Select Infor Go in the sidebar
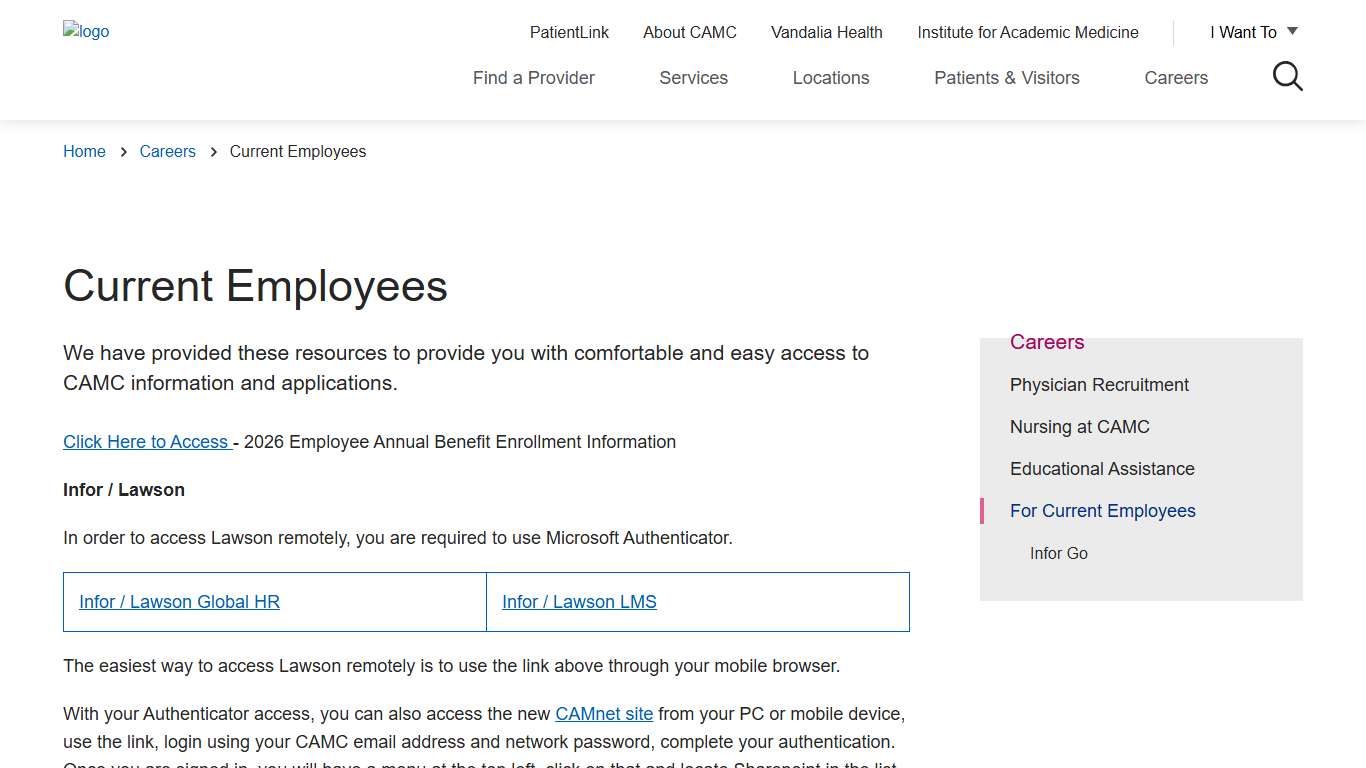The width and height of the screenshot is (1366, 768). coord(1059,553)
